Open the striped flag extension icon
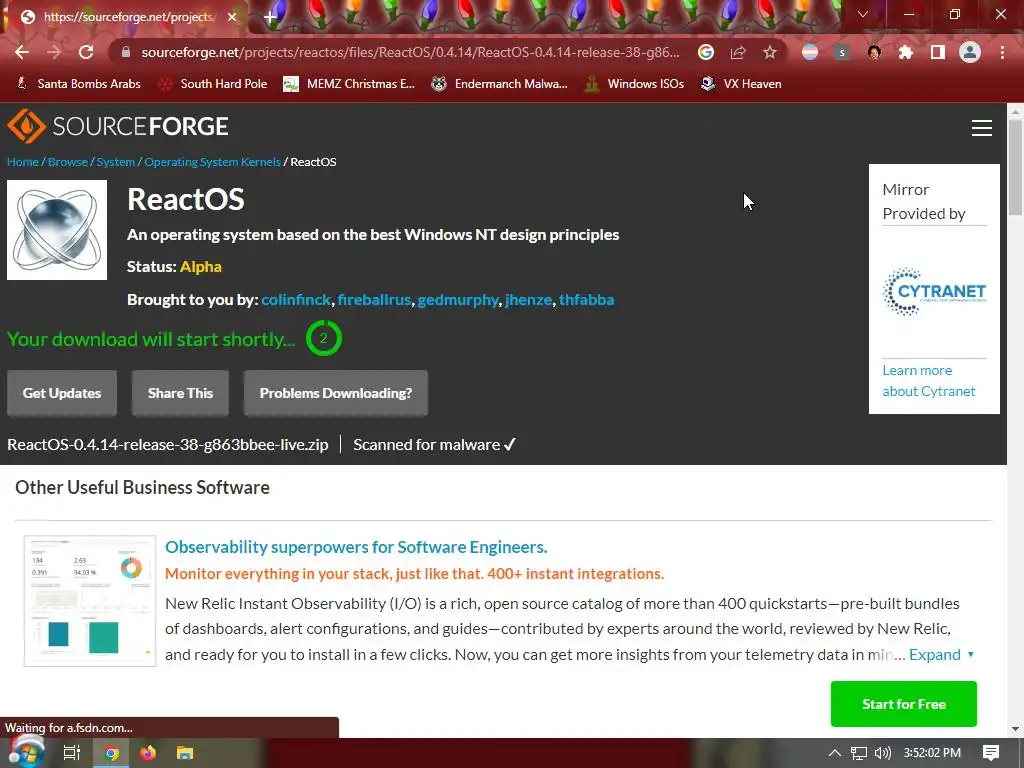Screen dimensions: 1024x768 [810, 52]
